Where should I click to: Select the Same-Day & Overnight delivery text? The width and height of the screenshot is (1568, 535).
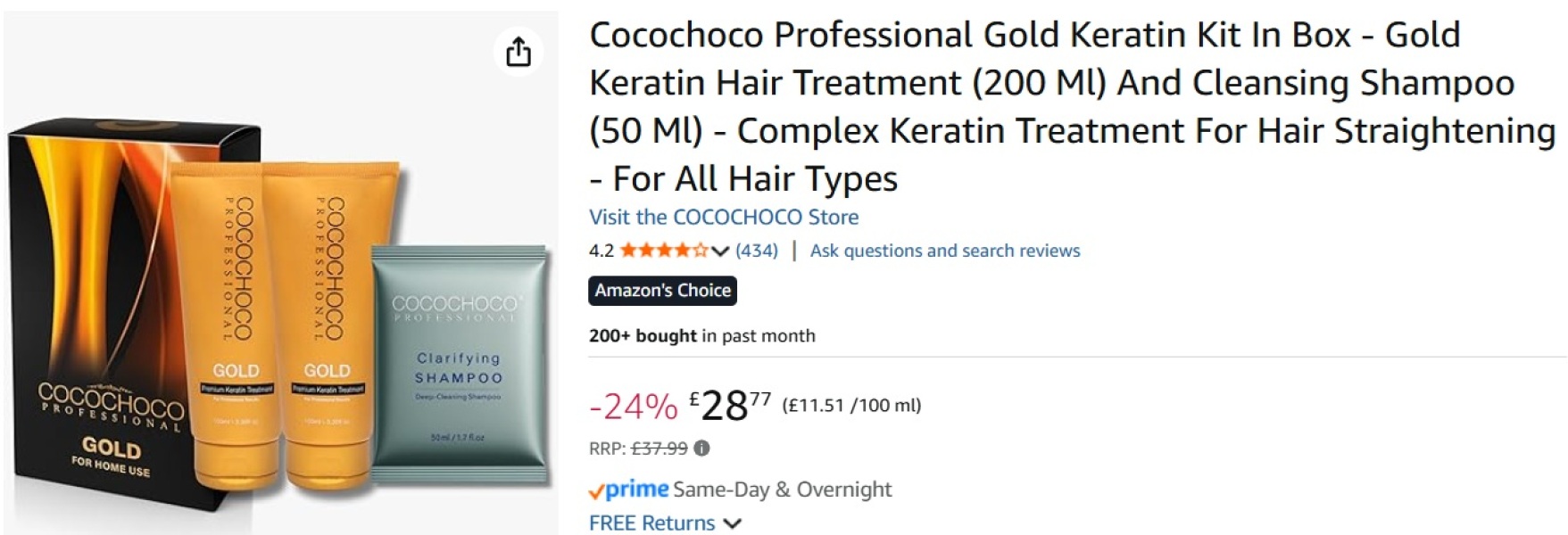[x=784, y=489]
